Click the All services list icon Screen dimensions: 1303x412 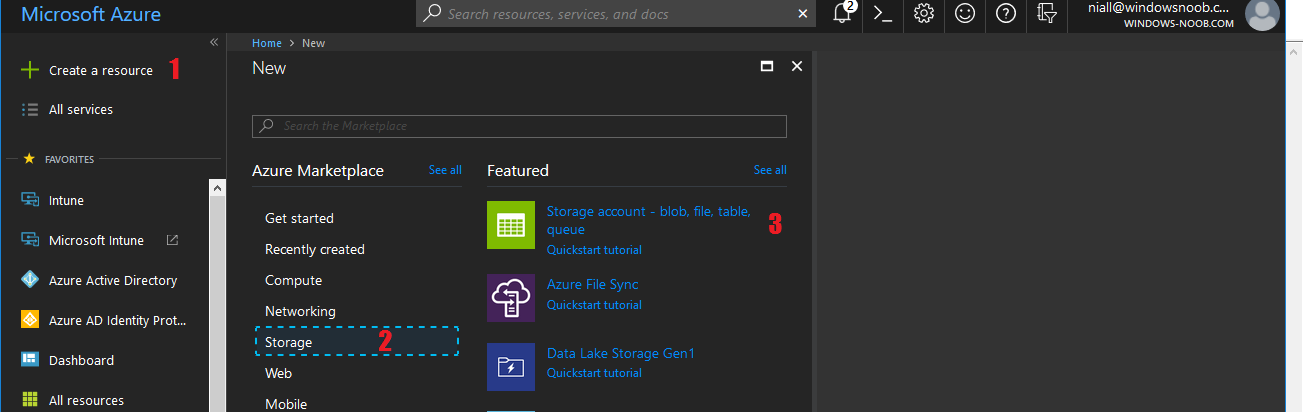[x=30, y=109]
